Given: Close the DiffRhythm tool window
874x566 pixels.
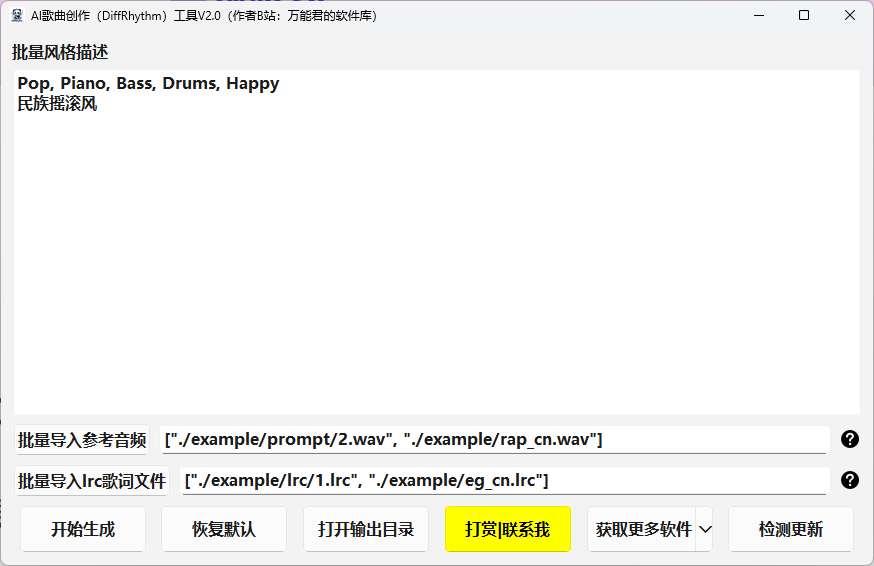Looking at the screenshot, I should (849, 16).
